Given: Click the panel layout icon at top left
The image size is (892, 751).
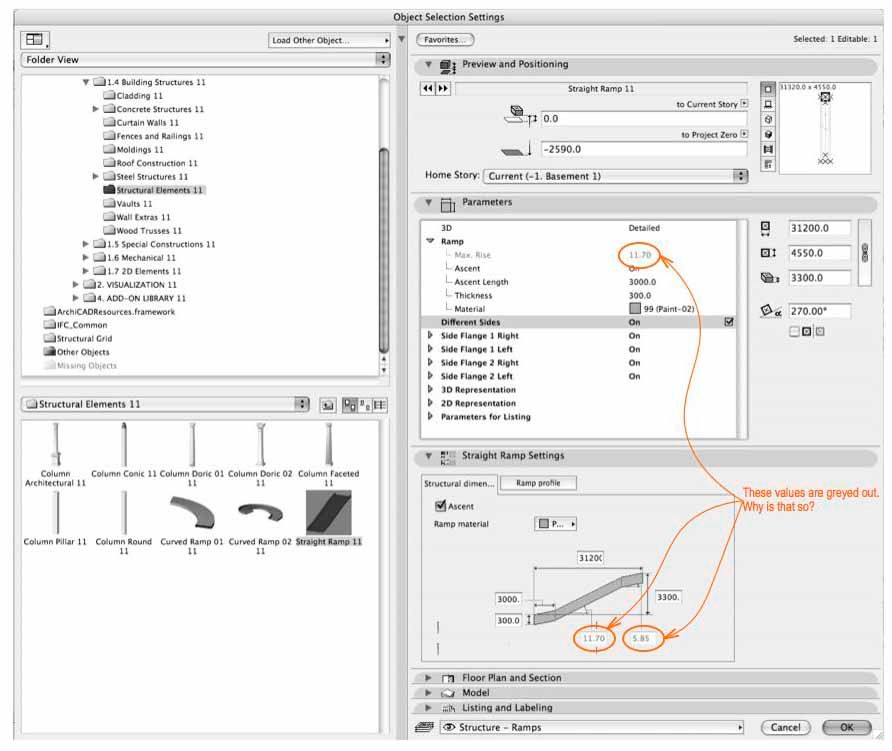Looking at the screenshot, I should tap(35, 39).
